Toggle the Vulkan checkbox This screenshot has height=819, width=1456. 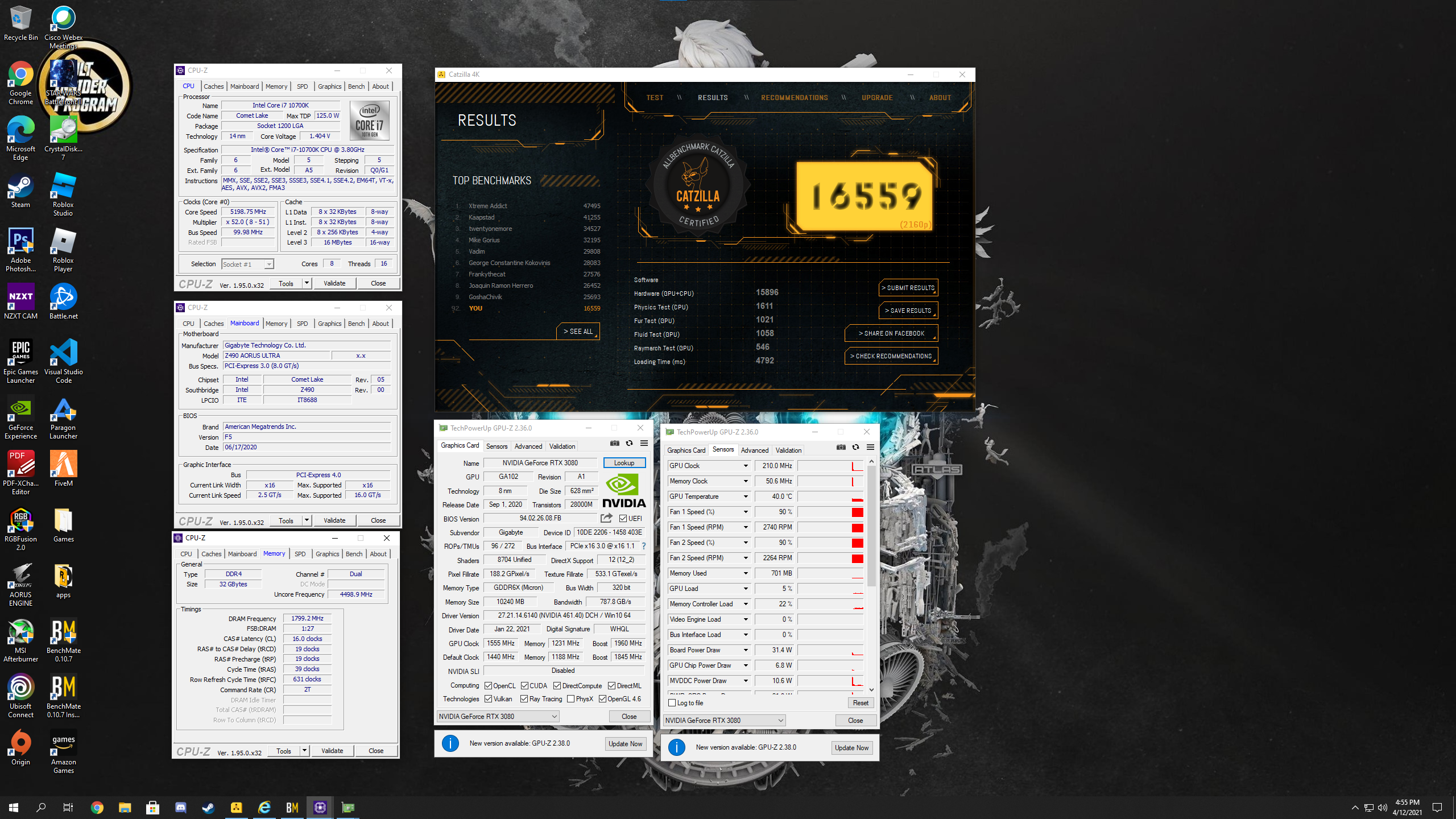(x=488, y=698)
